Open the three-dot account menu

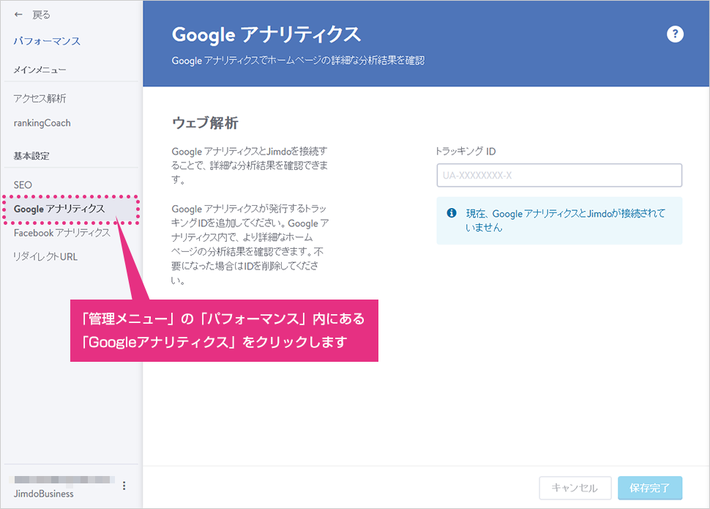(124, 486)
